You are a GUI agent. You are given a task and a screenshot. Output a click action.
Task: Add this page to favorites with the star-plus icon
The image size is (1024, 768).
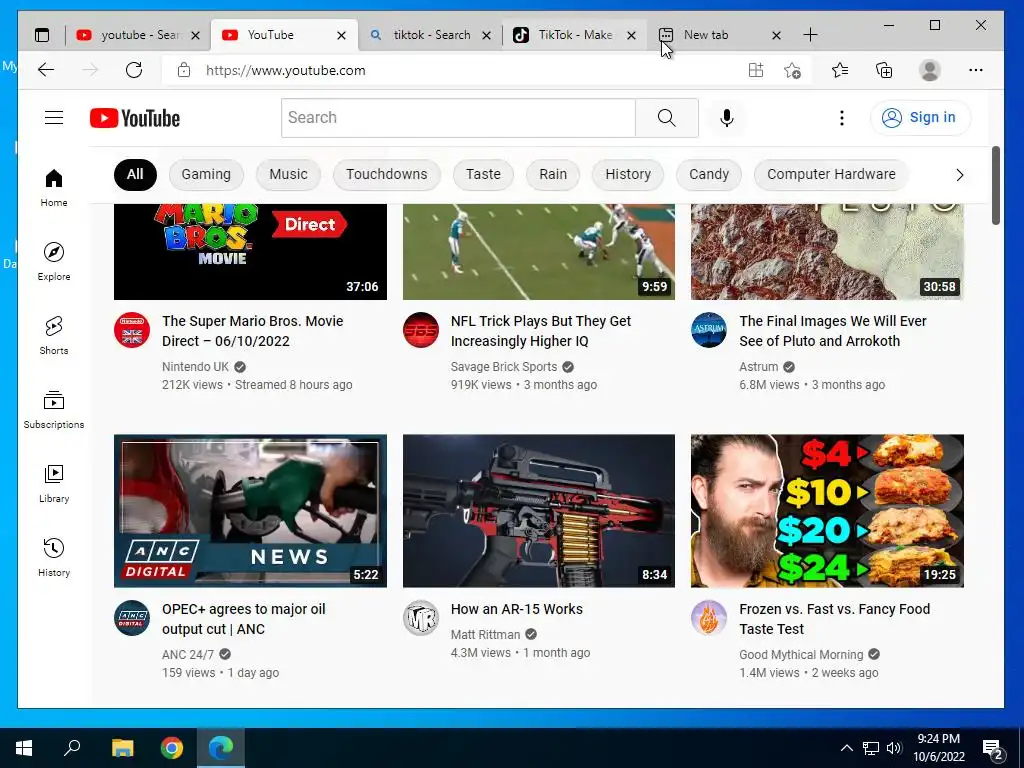(x=792, y=70)
